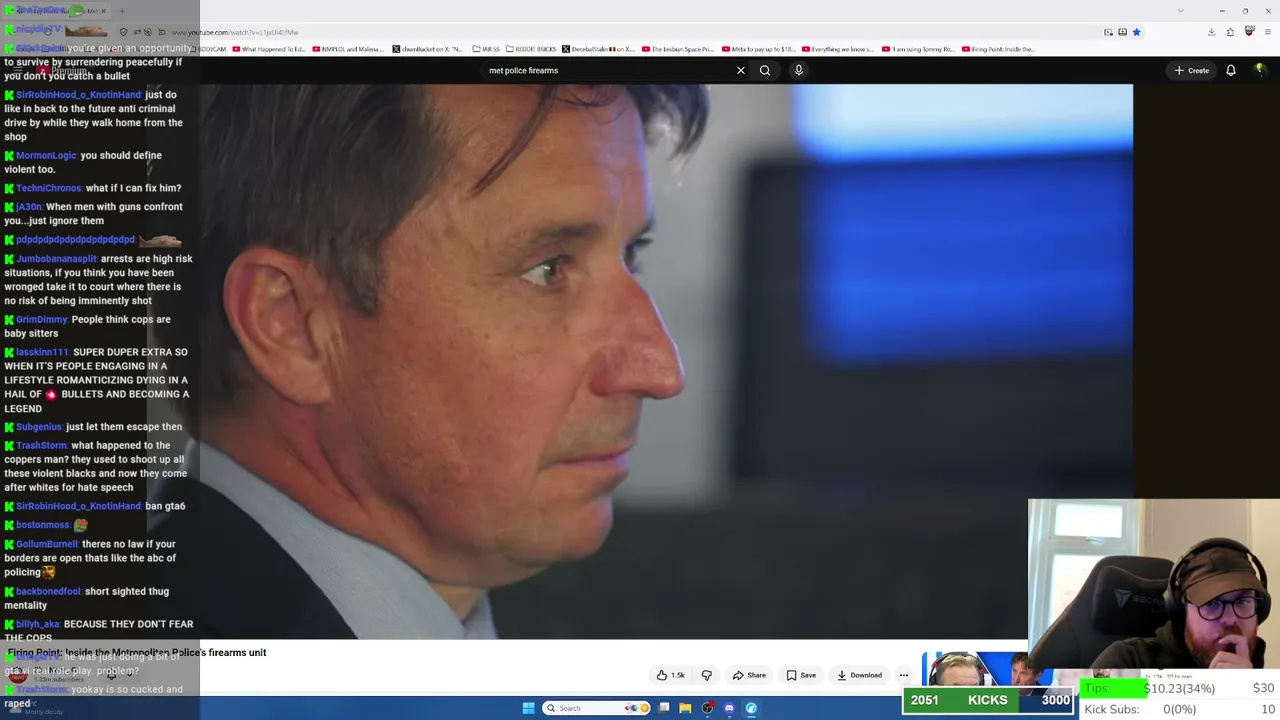This screenshot has width=1280, height=720.
Task: Click username 'Subgenius' in chat
Action: [x=39, y=427]
